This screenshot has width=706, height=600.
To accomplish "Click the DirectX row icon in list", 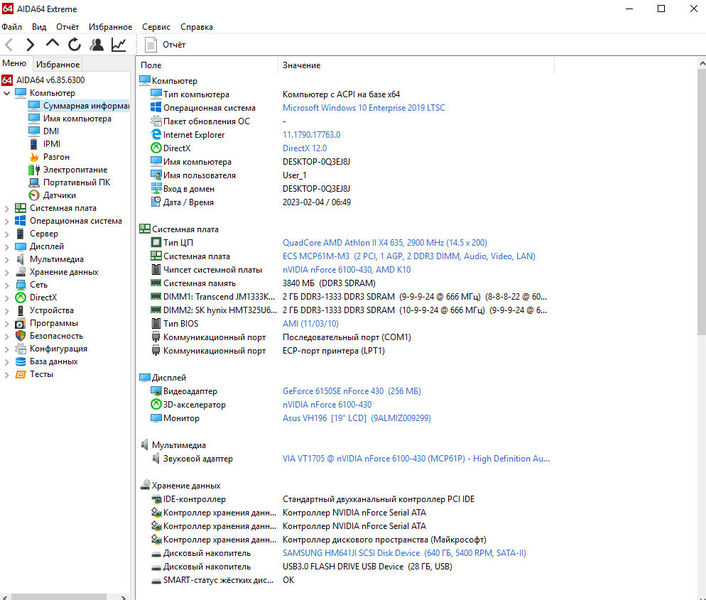I will 156,148.
